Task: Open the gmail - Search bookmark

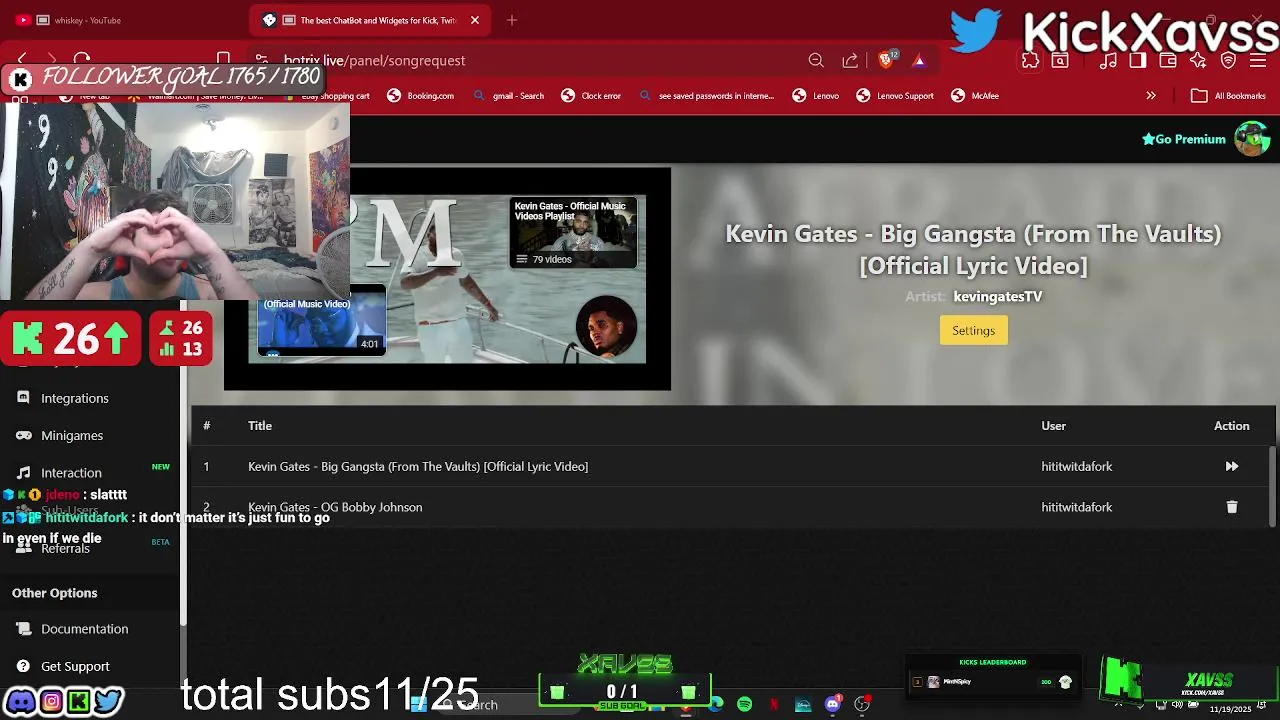Action: [x=508, y=96]
